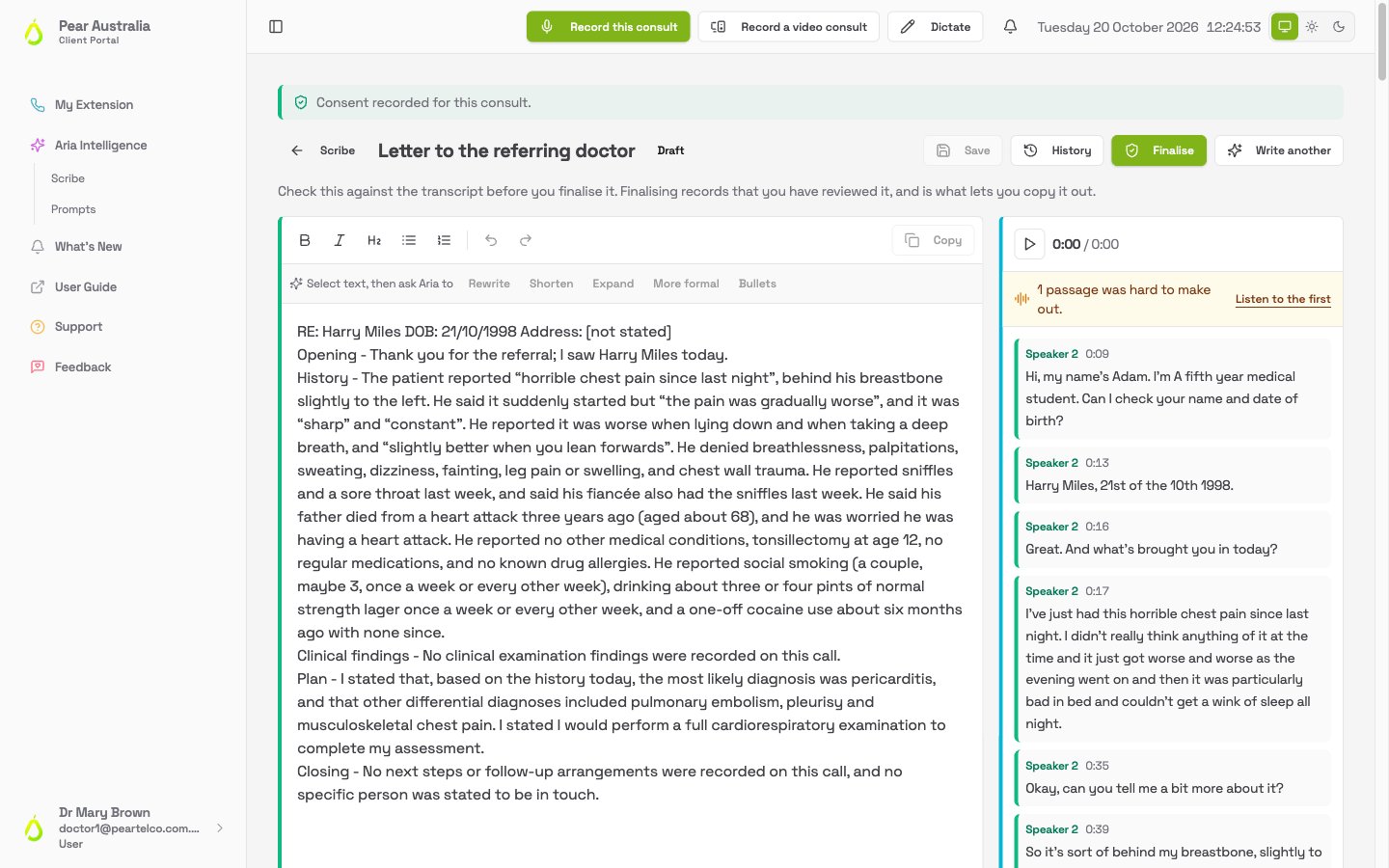Image resolution: width=1389 pixels, height=868 pixels.
Task: Open the History panel
Action: click(1057, 150)
